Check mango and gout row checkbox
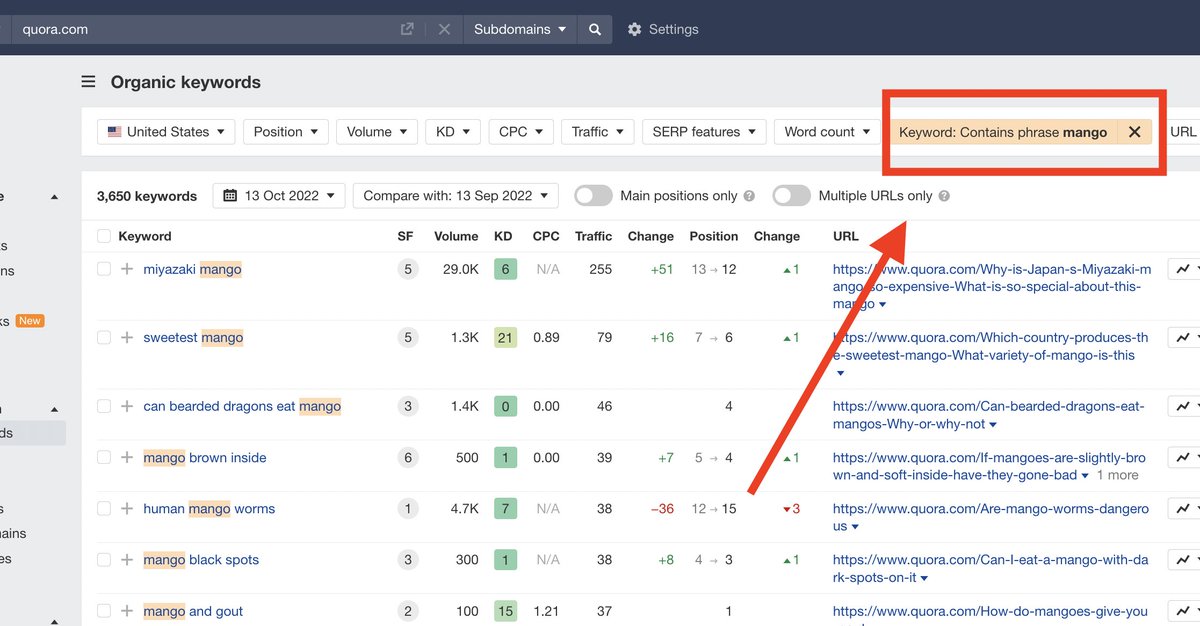Image resolution: width=1200 pixels, height=626 pixels. pyautogui.click(x=104, y=611)
